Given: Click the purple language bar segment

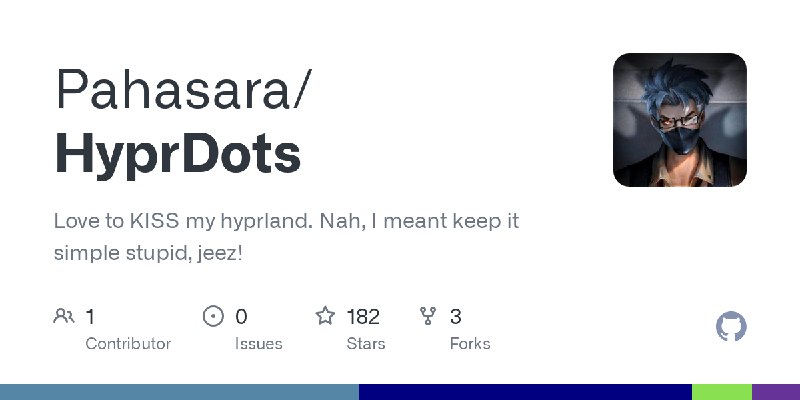Looking at the screenshot, I should click(x=776, y=392).
